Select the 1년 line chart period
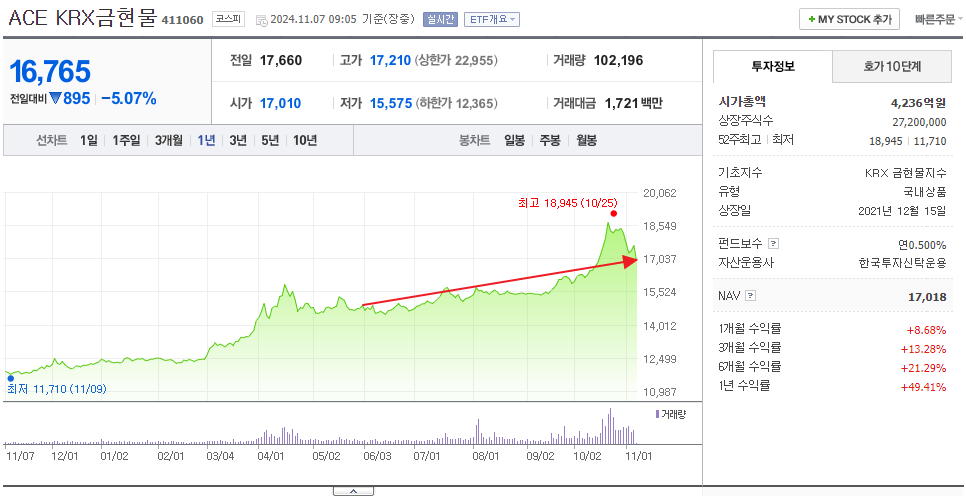This screenshot has width=966, height=496. point(206,140)
